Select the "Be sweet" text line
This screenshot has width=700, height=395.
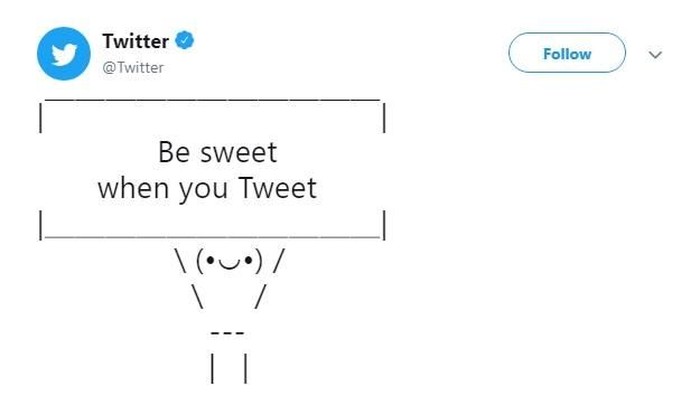point(217,153)
